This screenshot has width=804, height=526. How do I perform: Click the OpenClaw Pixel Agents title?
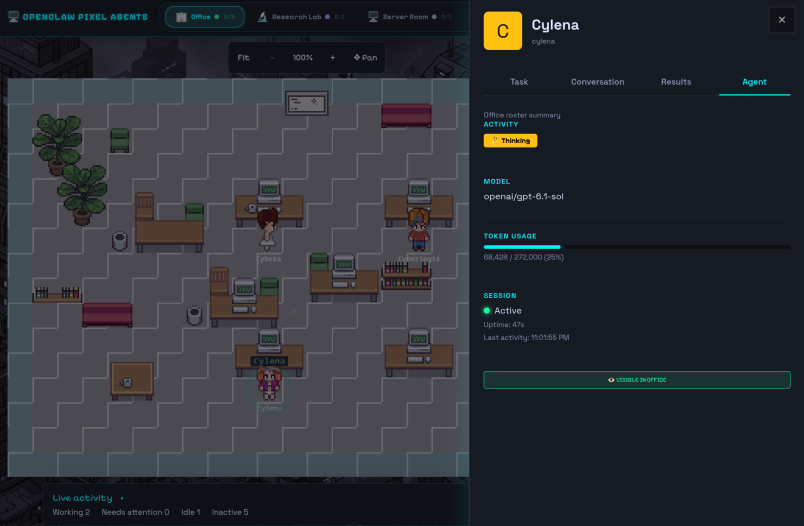point(85,17)
